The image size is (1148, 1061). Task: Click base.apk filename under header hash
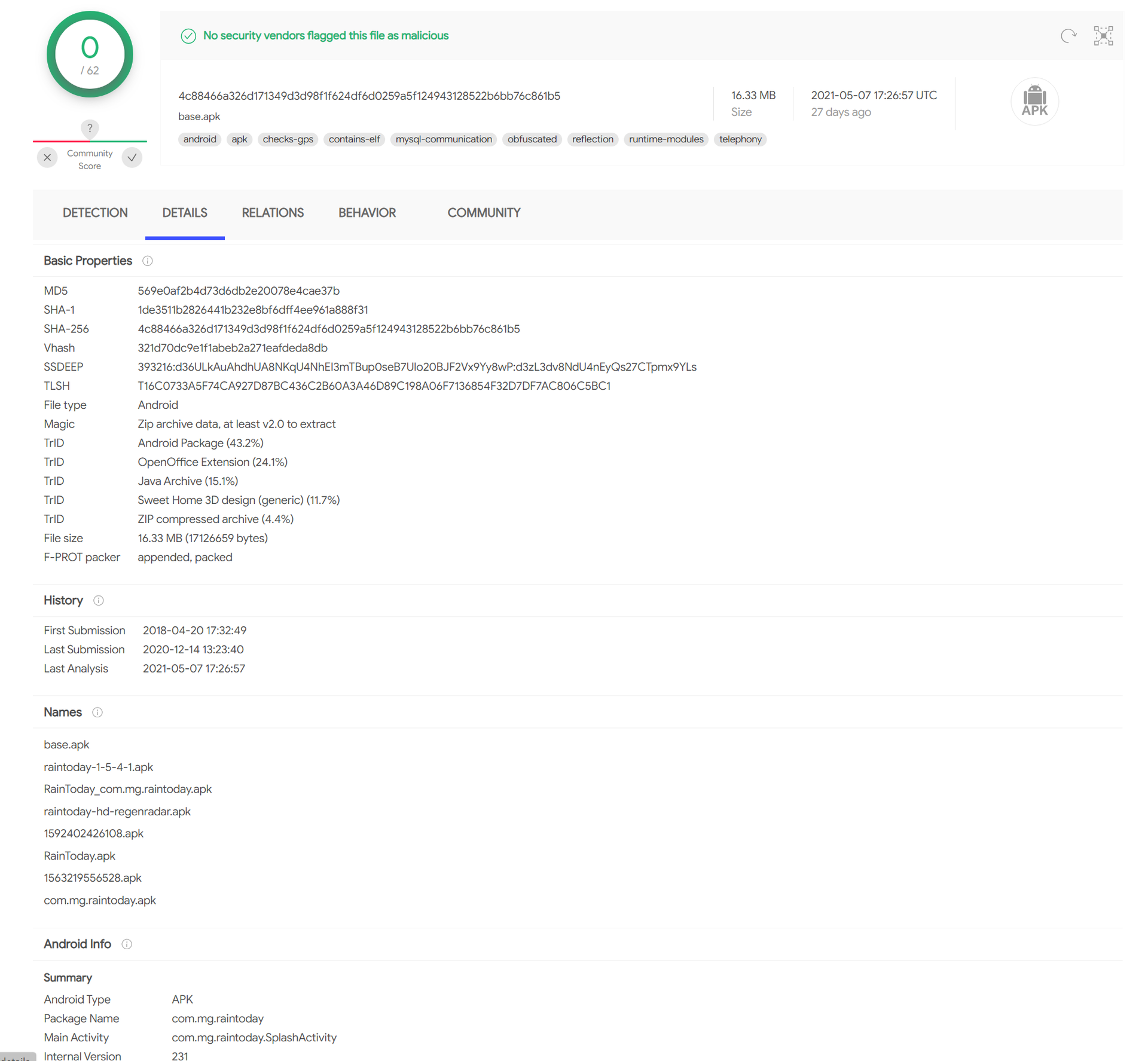click(x=199, y=117)
